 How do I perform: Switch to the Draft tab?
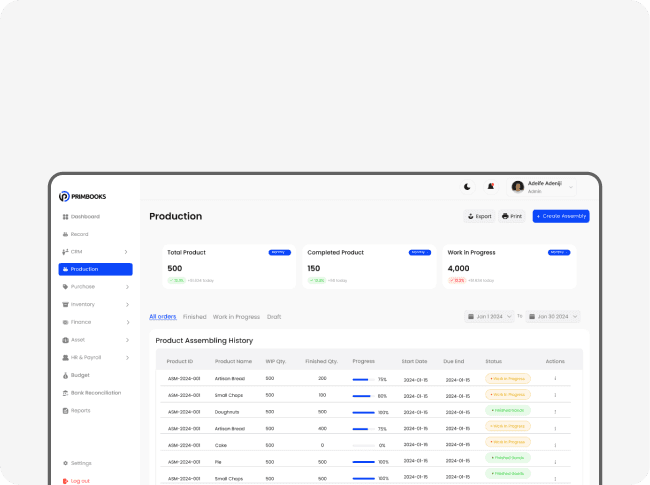tap(274, 317)
